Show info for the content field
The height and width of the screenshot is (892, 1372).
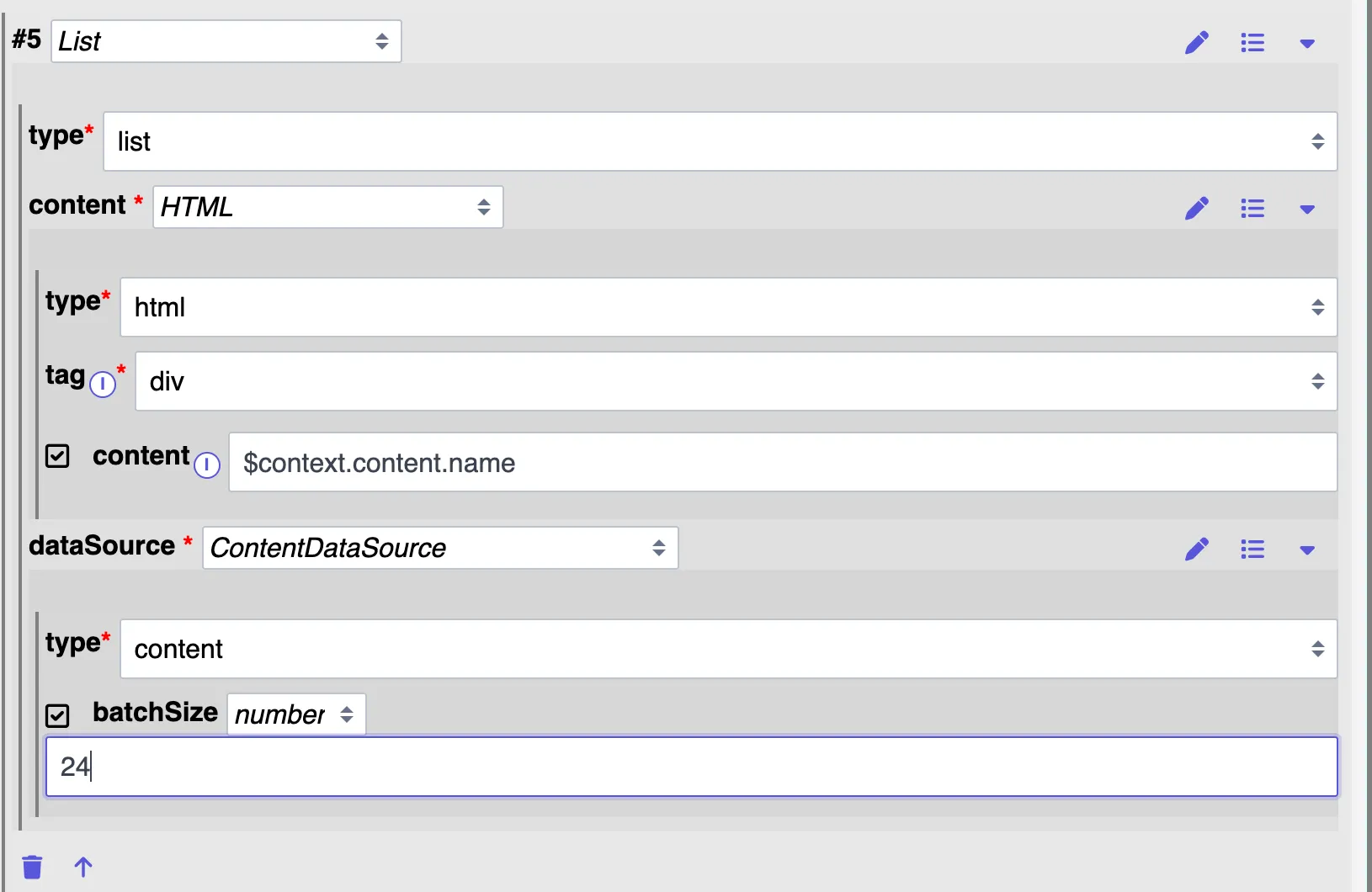tap(207, 465)
